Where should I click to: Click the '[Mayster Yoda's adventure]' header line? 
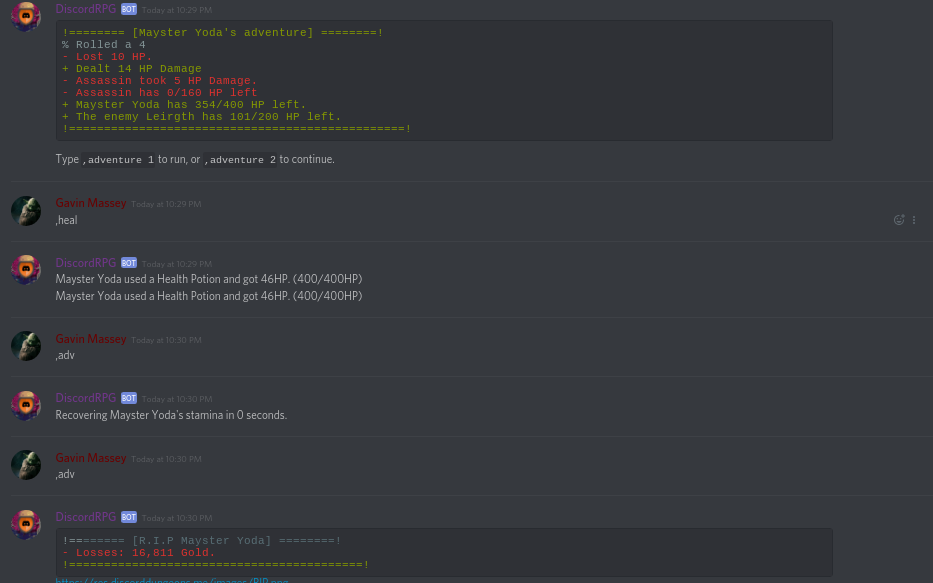coord(223,33)
